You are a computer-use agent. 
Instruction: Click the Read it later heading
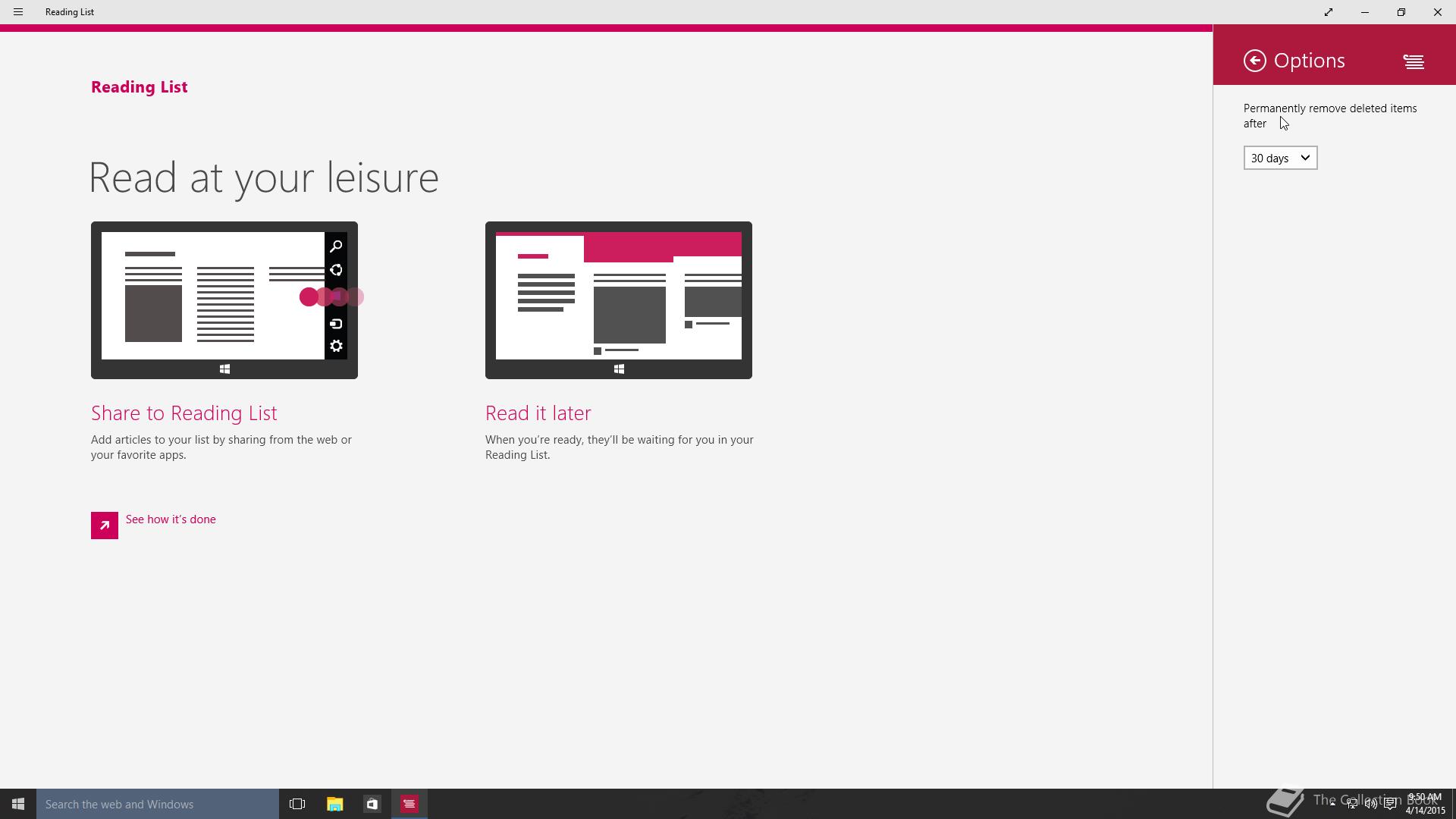point(538,413)
